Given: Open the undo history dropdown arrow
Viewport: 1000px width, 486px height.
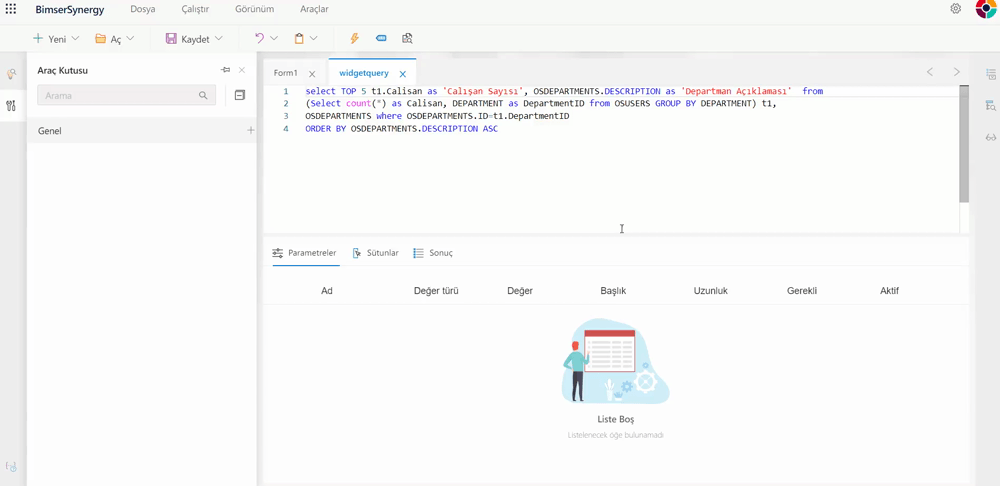Looking at the screenshot, I should 274,39.
